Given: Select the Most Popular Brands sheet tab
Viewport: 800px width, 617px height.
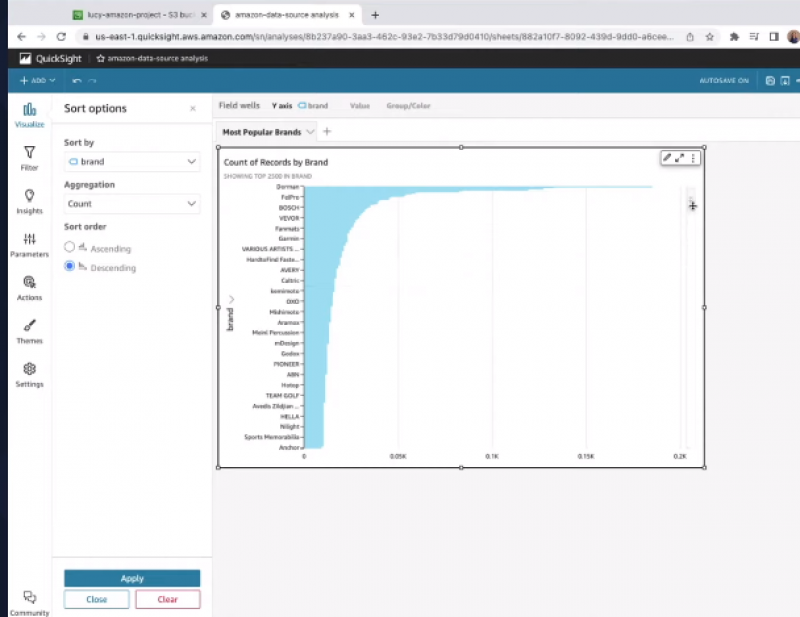Looking at the screenshot, I should coord(261,132).
